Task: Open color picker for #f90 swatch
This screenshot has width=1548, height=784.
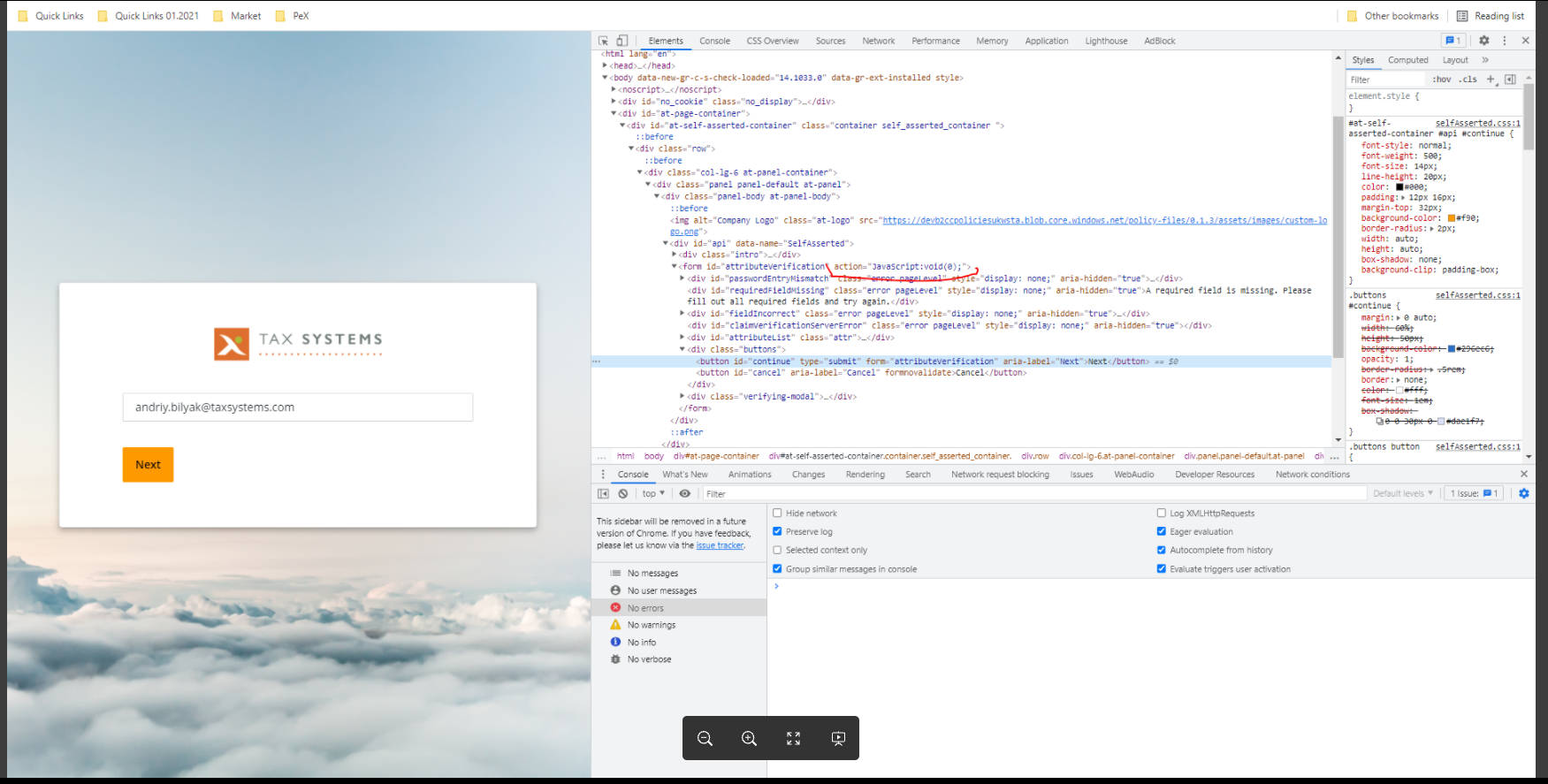Action: pyautogui.click(x=1451, y=218)
